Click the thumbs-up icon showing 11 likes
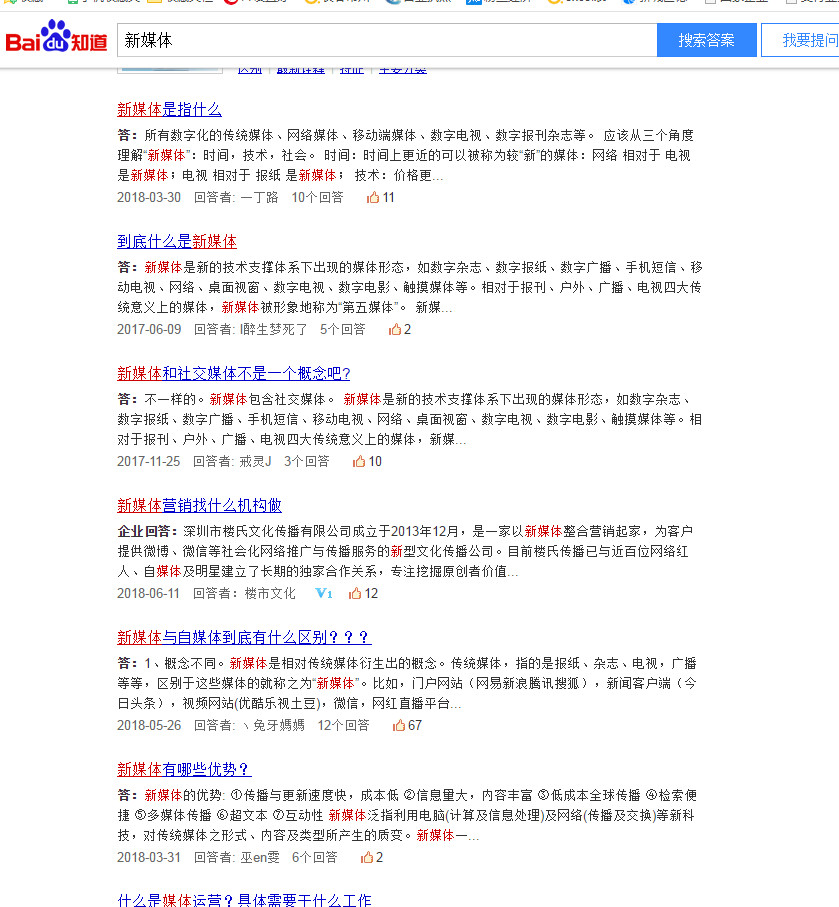The height and width of the screenshot is (907, 839). pyautogui.click(x=372, y=197)
